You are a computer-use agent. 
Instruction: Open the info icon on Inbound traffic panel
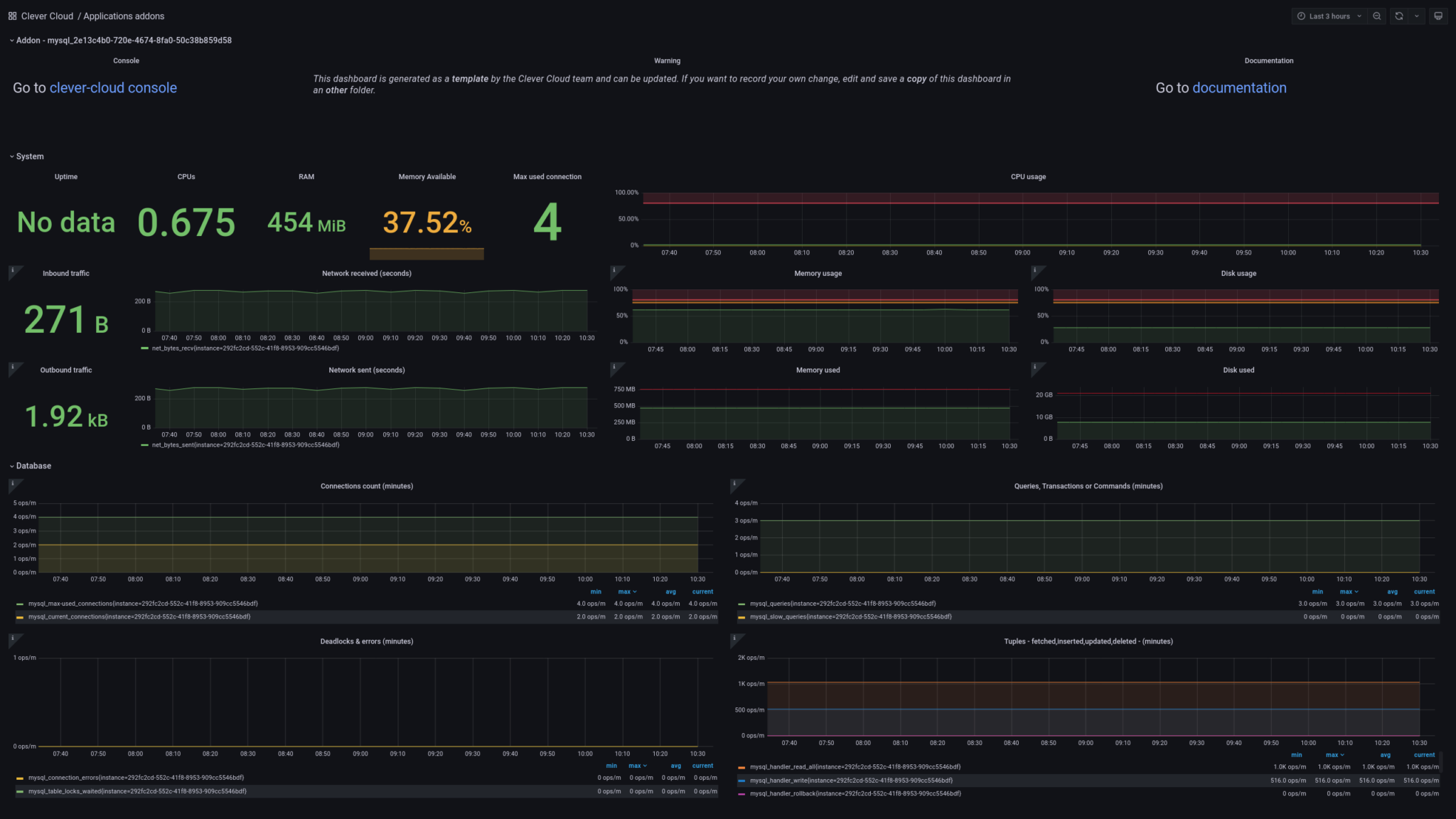point(14,270)
